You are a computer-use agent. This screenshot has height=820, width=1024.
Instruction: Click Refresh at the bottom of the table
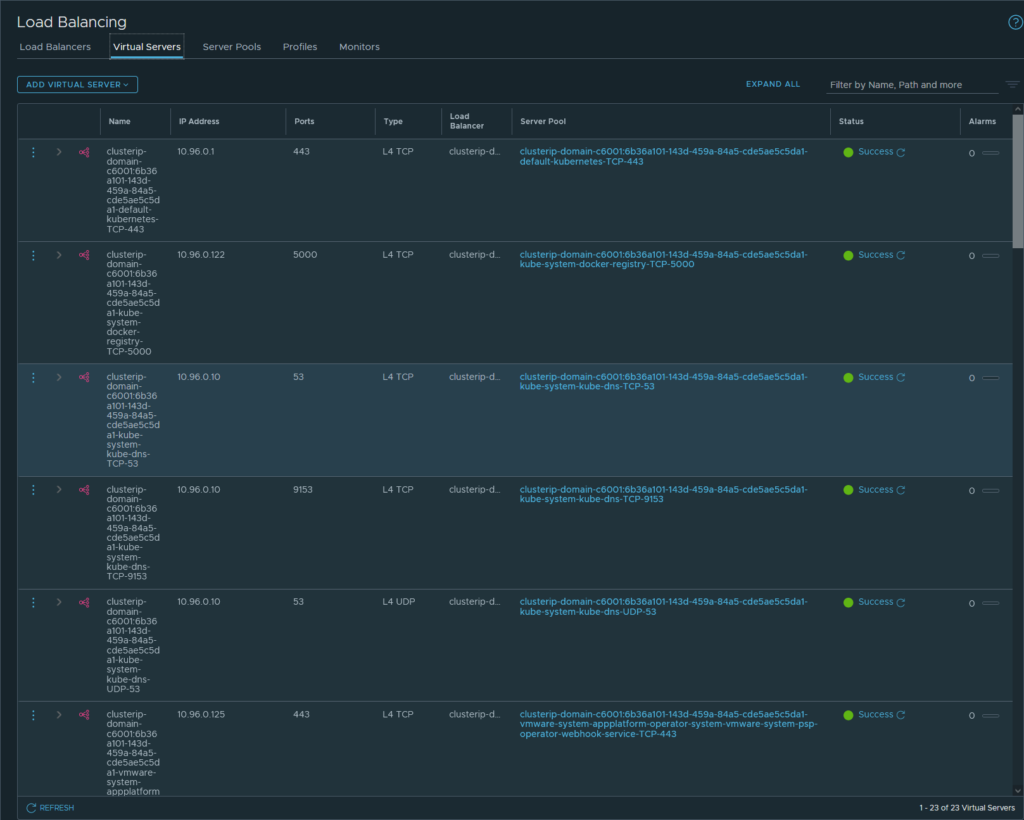point(50,808)
